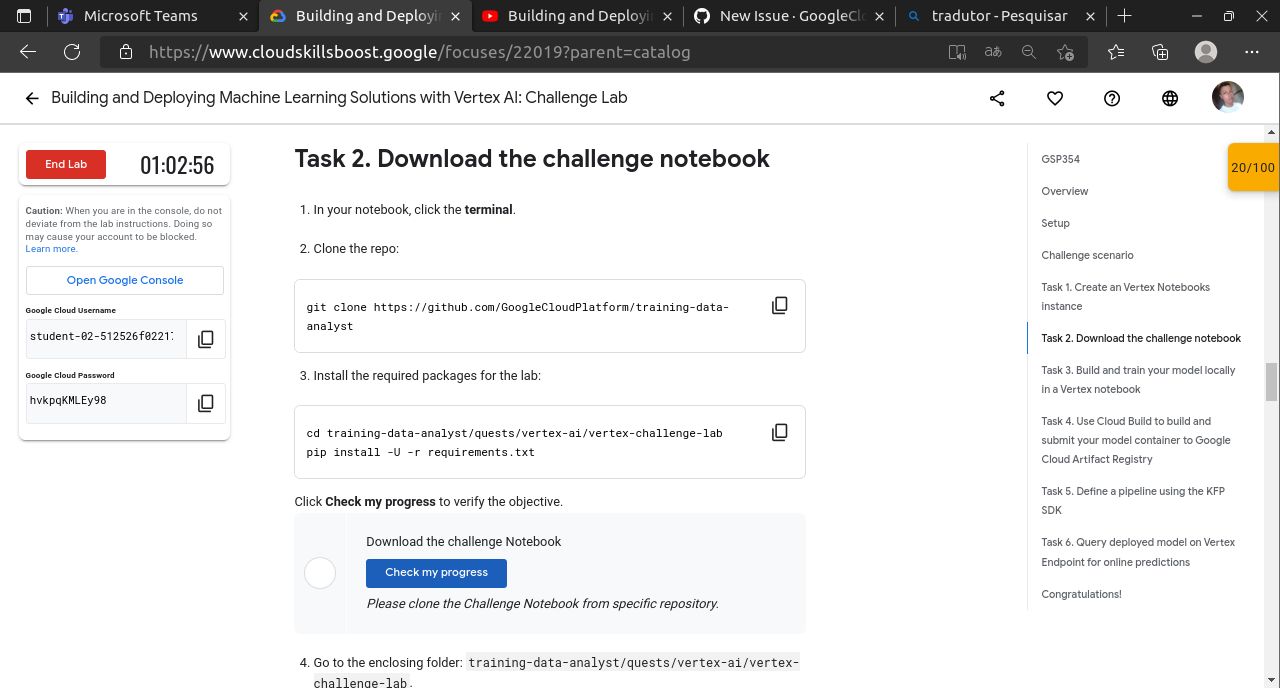
Task: Open the browser Settings menu via three dots
Action: pos(1252,51)
